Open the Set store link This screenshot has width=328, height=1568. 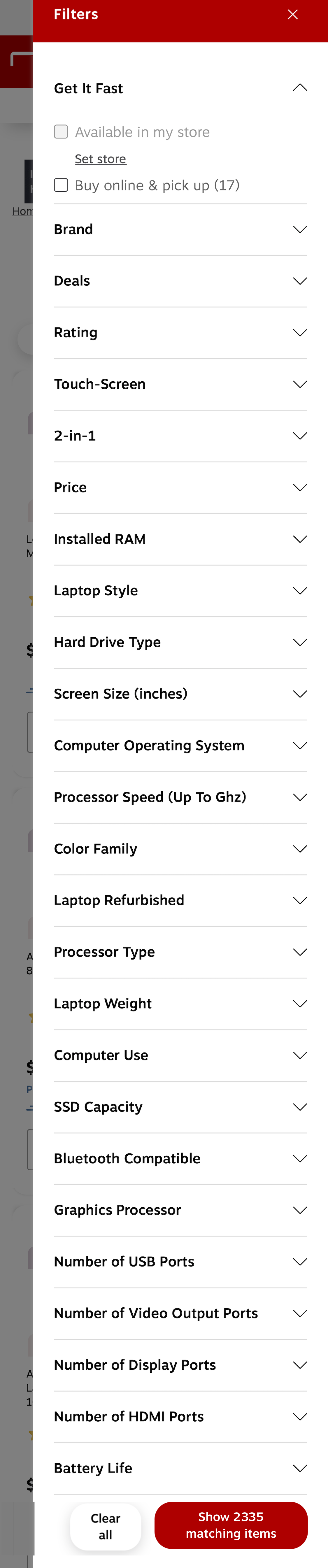click(x=100, y=159)
